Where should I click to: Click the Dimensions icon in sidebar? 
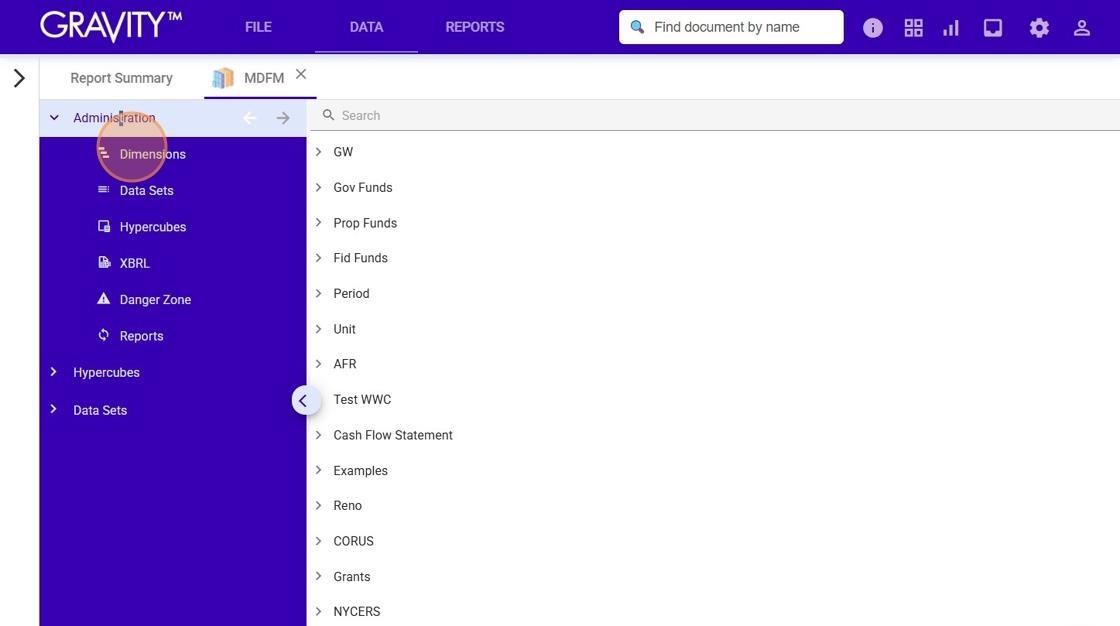click(104, 153)
